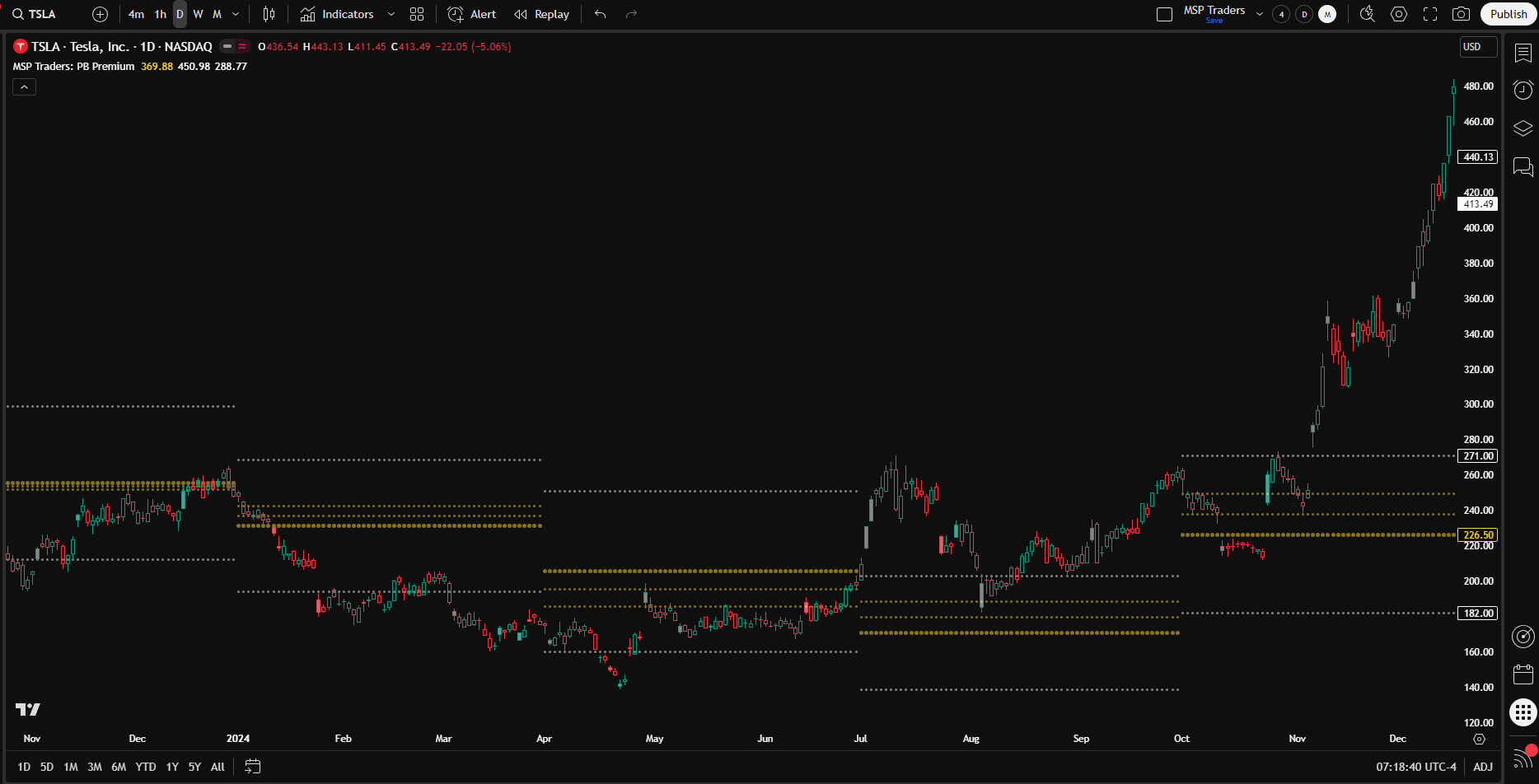Open the Go to date calendar icon

click(253, 767)
